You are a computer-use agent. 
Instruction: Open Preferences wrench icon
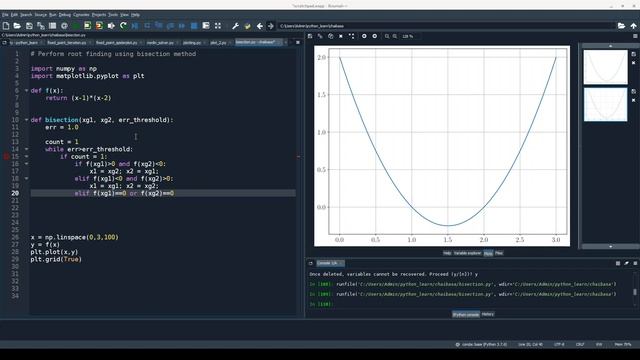pyautogui.click(x=236, y=26)
